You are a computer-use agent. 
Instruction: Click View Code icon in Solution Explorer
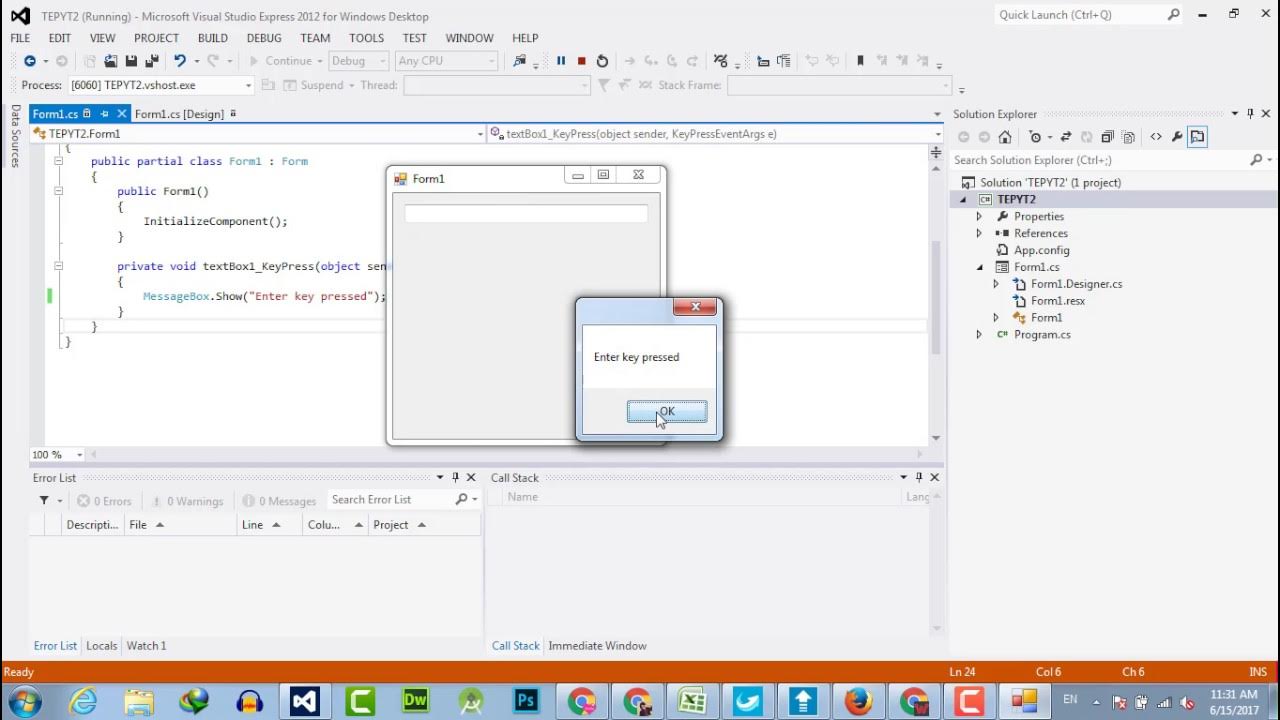[1156, 137]
